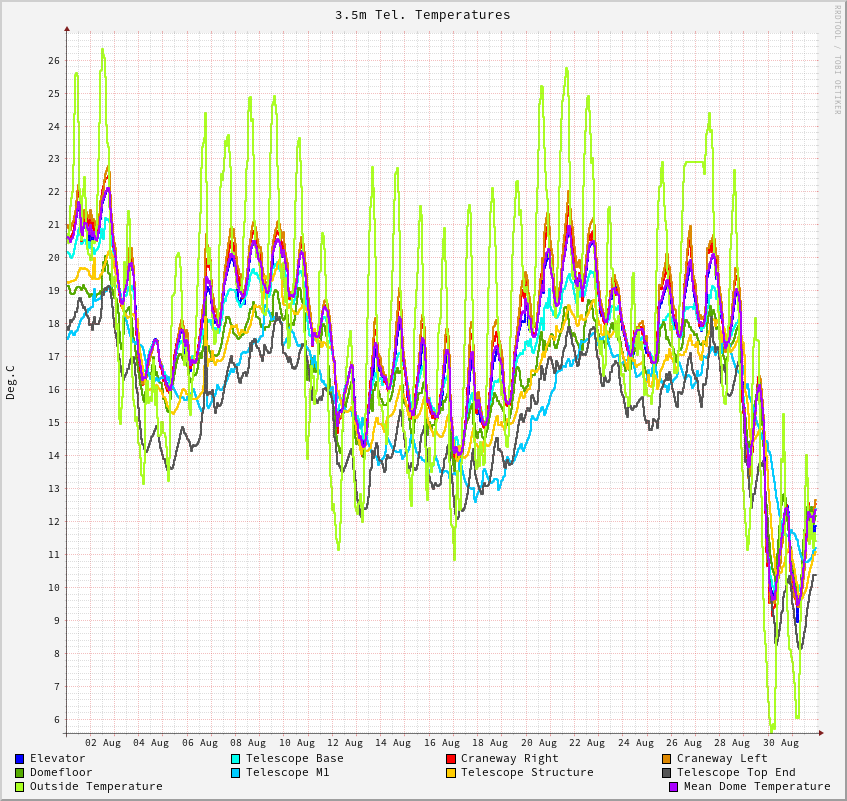Image resolution: width=847 pixels, height=801 pixels.
Task: Click the chart title "3.5m Tel. Temperatures"
Action: (x=422, y=15)
